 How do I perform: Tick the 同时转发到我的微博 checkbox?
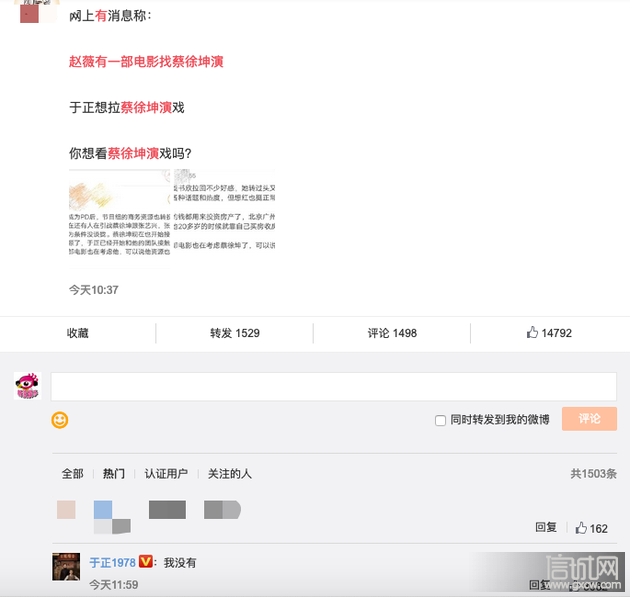pyautogui.click(x=440, y=420)
